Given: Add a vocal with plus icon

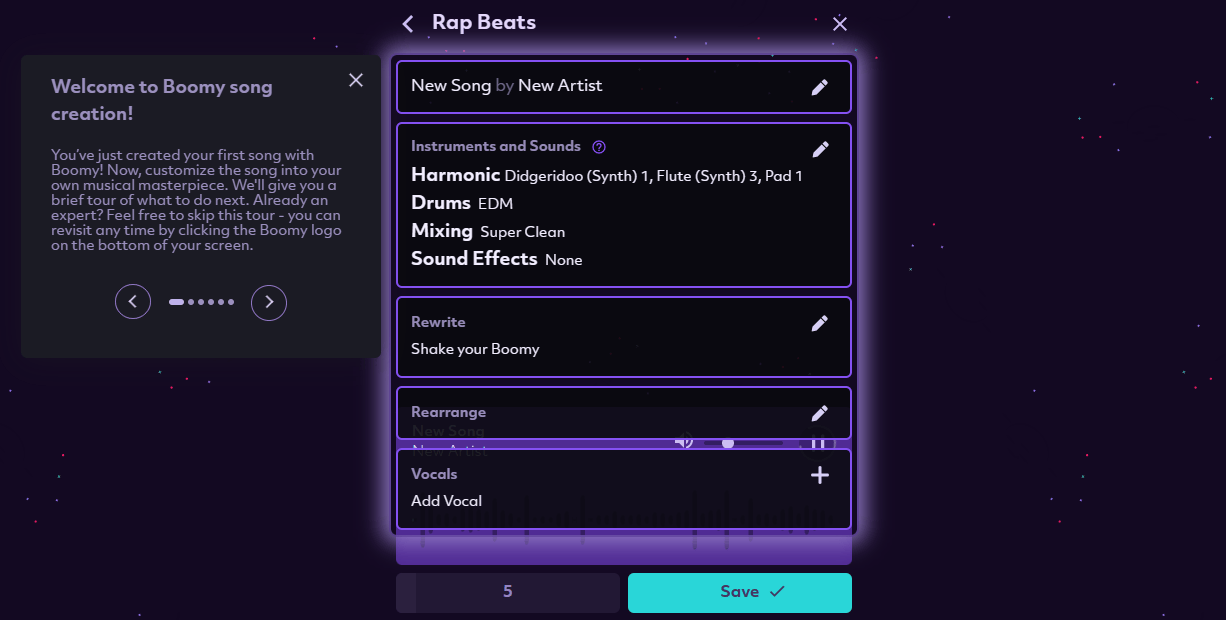Looking at the screenshot, I should tap(819, 475).
